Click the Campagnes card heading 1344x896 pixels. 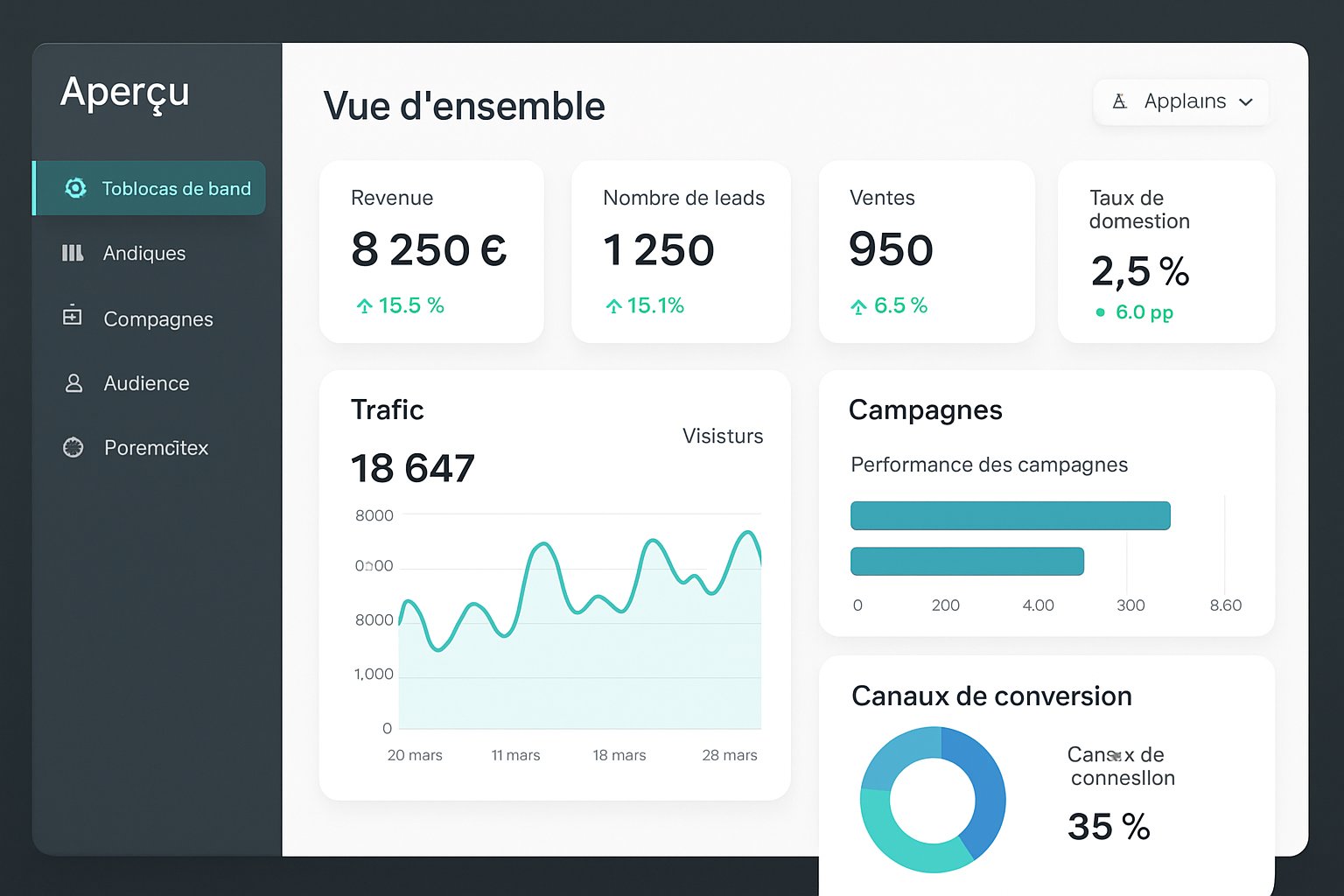click(x=926, y=410)
